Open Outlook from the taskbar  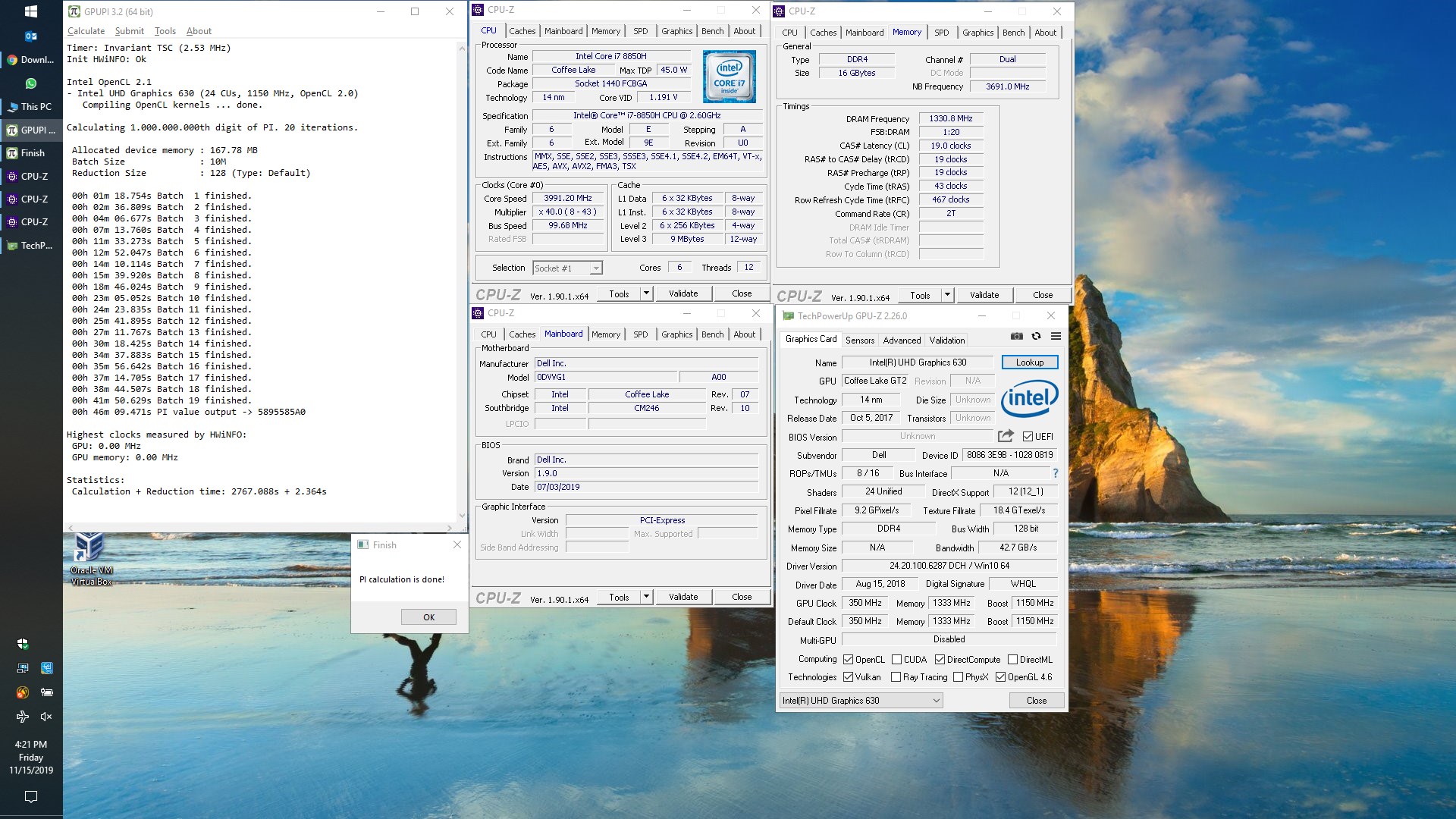click(31, 36)
